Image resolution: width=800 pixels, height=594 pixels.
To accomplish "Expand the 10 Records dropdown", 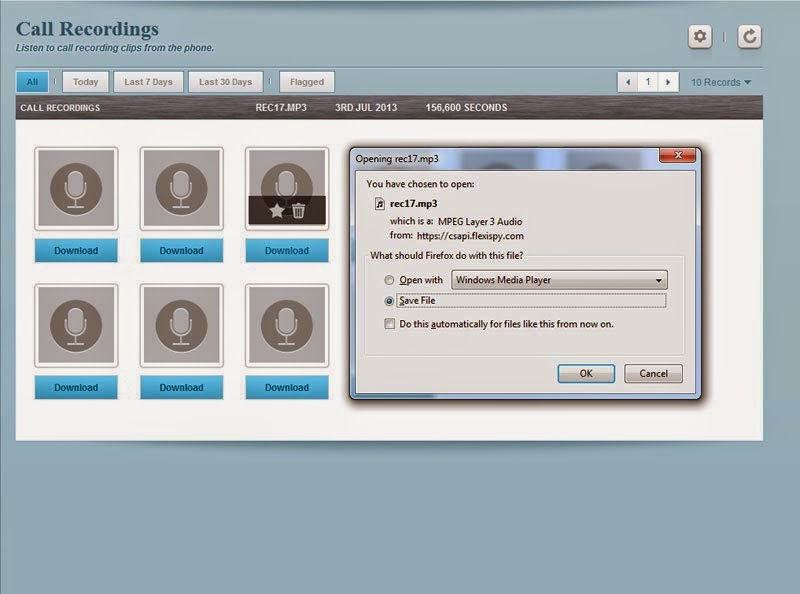I will click(x=721, y=82).
